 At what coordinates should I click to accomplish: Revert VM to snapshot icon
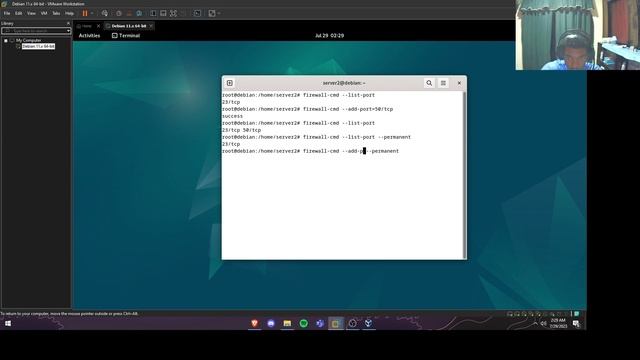(129, 13)
